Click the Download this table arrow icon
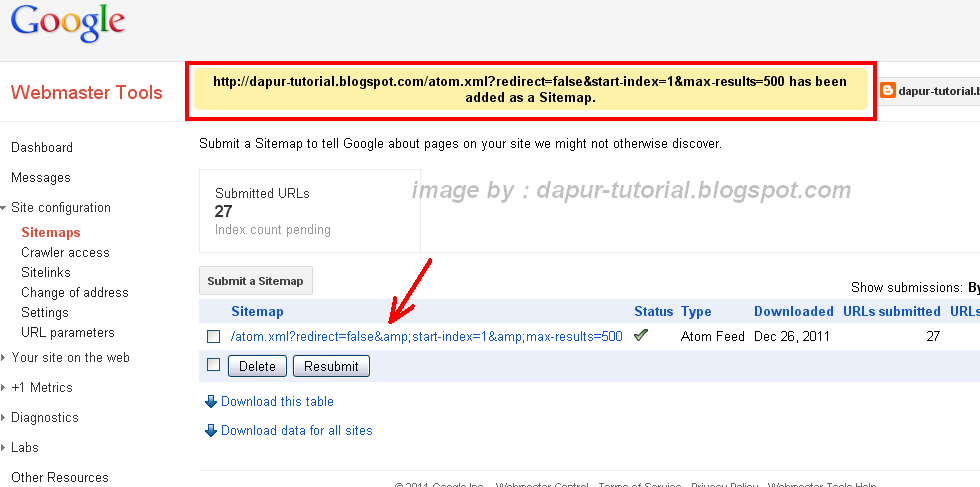Viewport: 980px width, 487px height. pyautogui.click(x=211, y=401)
